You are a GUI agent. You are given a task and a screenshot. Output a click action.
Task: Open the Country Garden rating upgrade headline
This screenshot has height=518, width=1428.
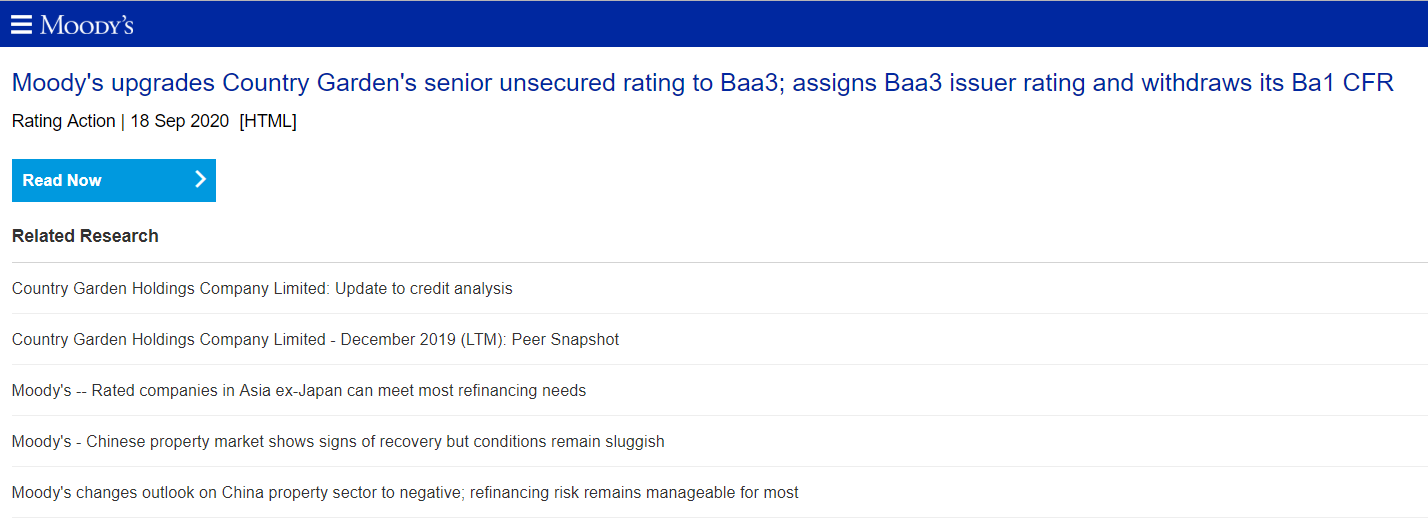click(702, 83)
